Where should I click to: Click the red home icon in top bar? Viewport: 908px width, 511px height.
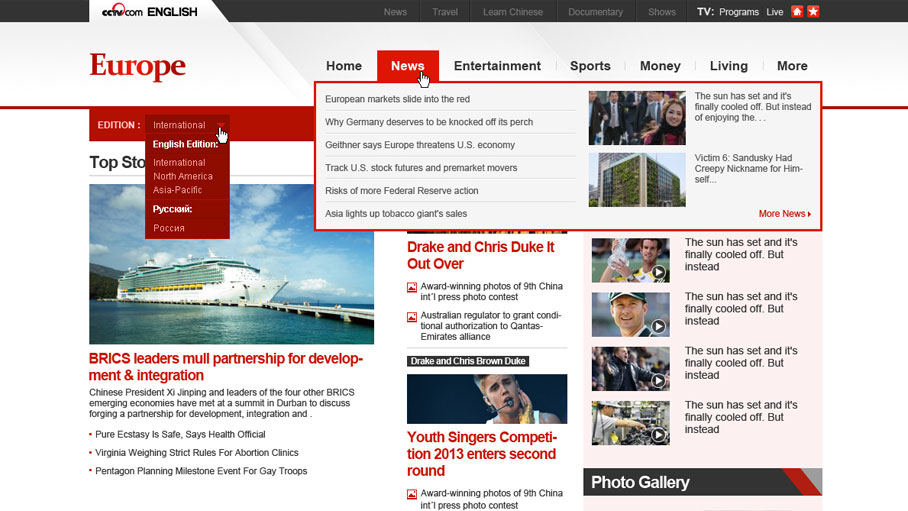tap(797, 12)
